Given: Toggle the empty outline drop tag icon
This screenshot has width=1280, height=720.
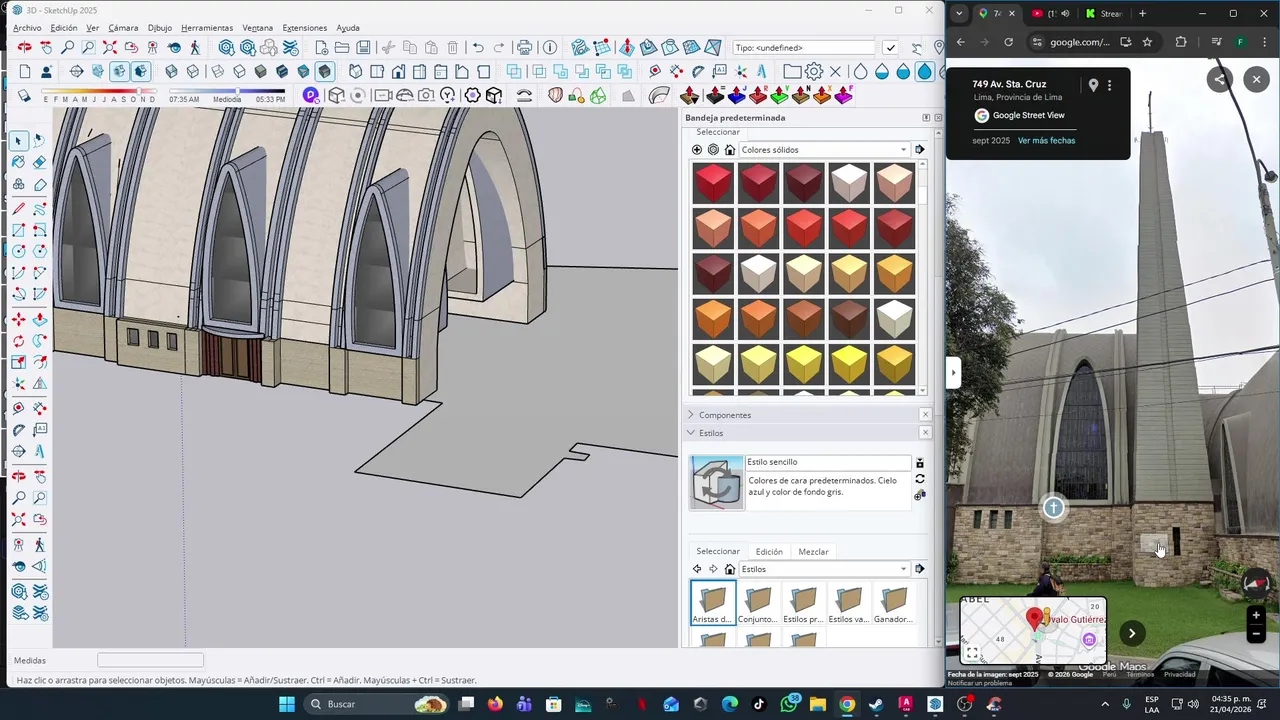Looking at the screenshot, I should click(861, 71).
